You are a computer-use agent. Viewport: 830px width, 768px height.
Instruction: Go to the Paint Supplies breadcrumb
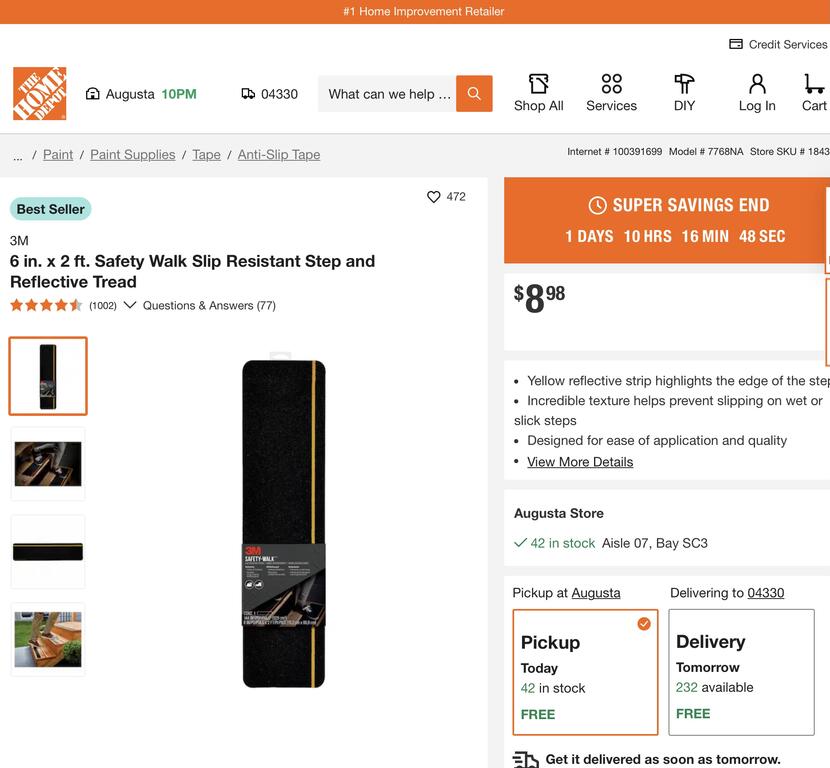click(132, 155)
